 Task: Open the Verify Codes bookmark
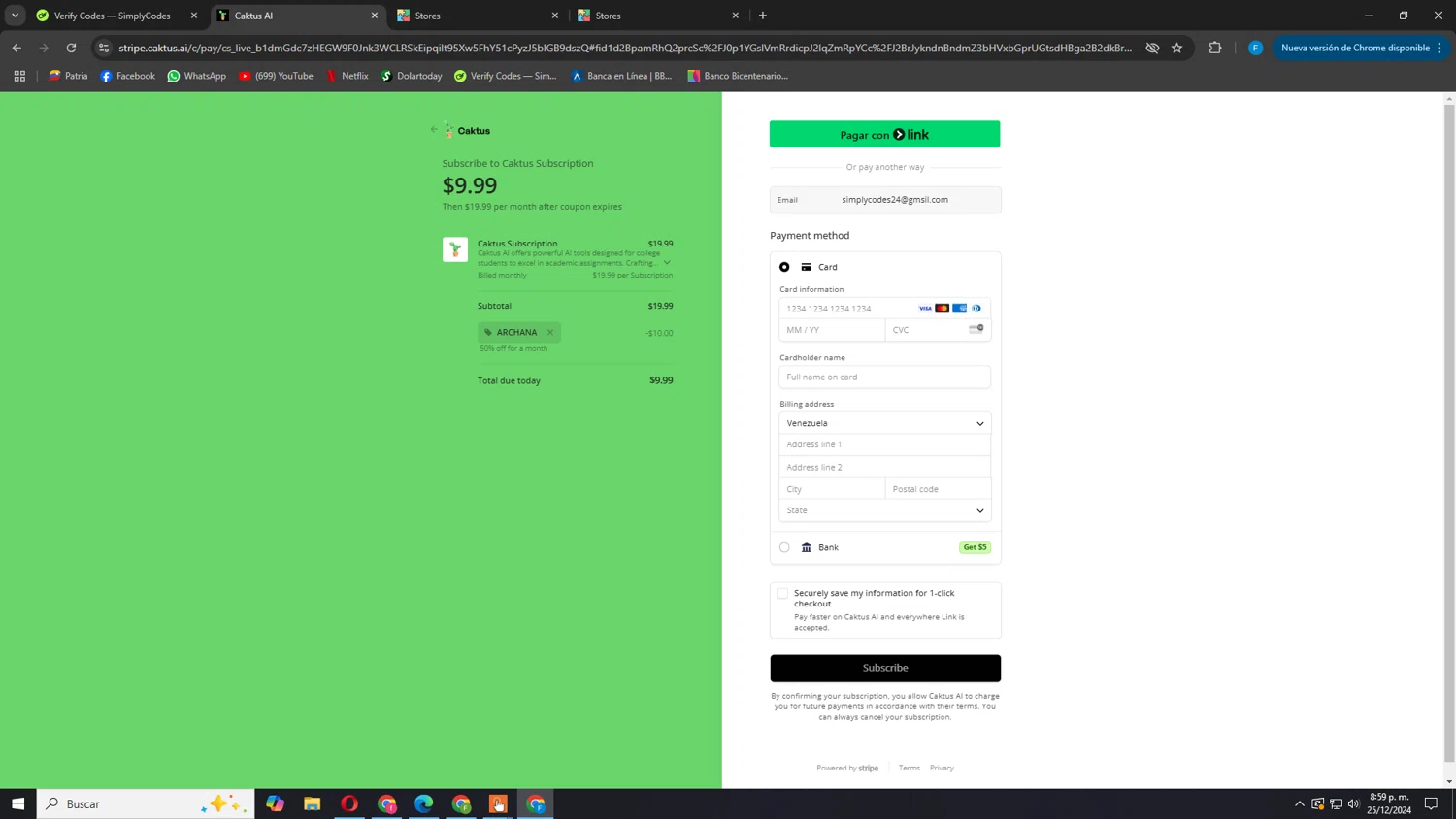click(x=505, y=76)
